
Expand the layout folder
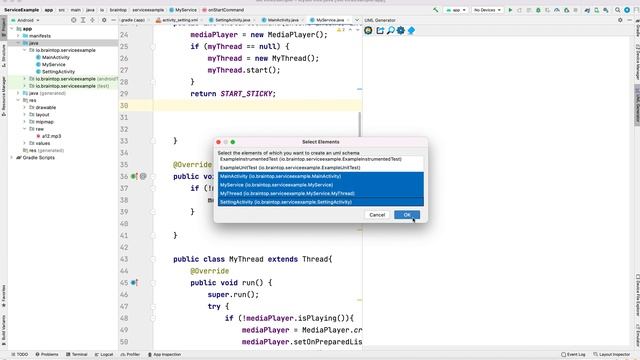pos(25,115)
